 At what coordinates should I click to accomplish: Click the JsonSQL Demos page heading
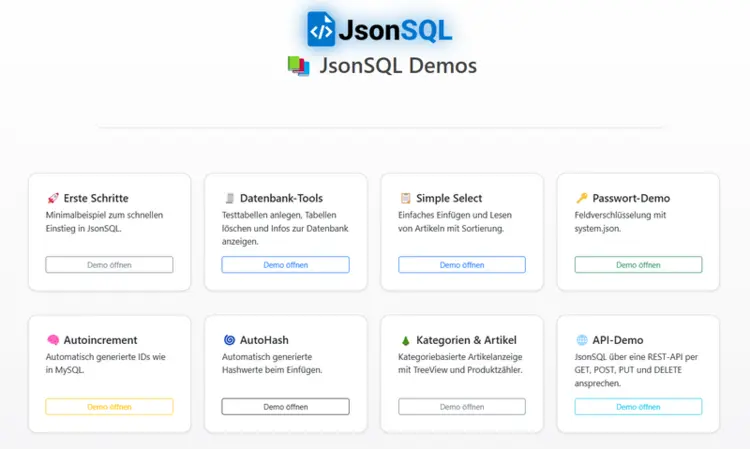tap(397, 66)
